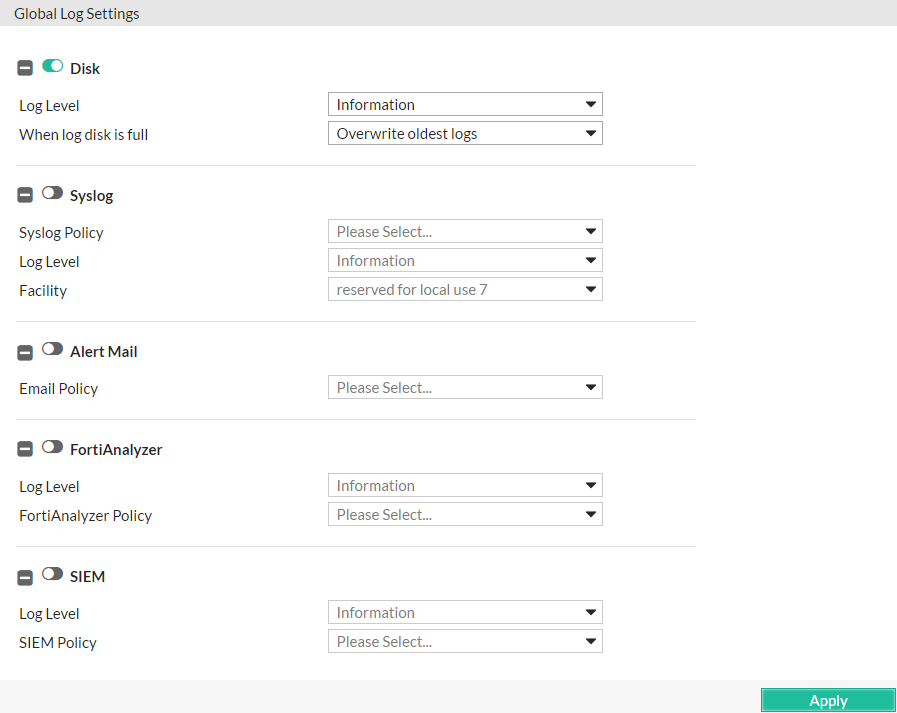Click the Email Policy label
Screen dimensions: 897x713
click(x=58, y=389)
